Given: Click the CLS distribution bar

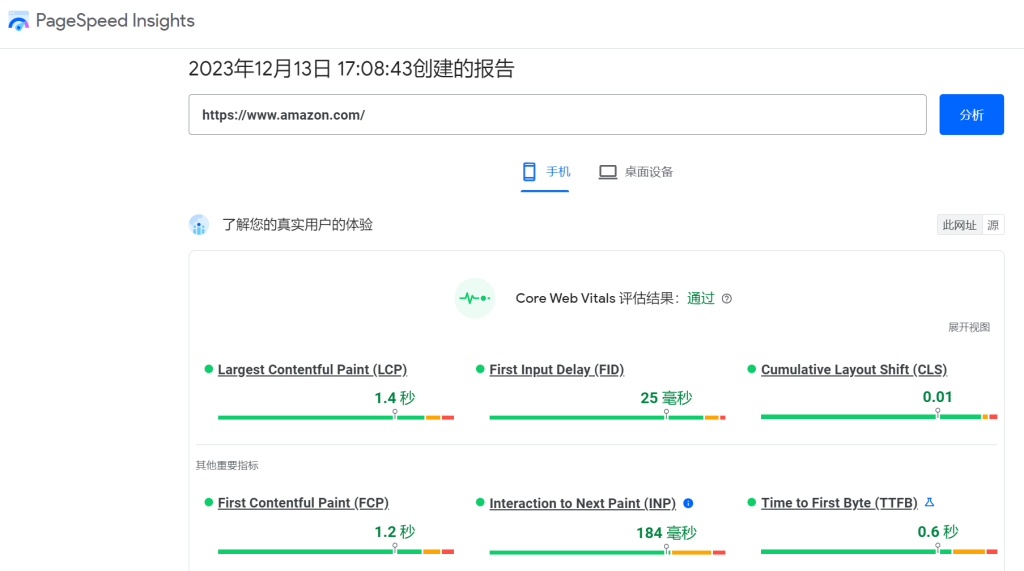Looking at the screenshot, I should 879,417.
